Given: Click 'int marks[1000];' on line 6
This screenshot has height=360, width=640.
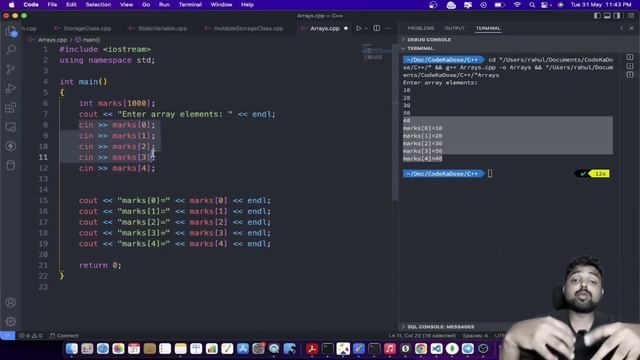Looking at the screenshot, I should click(117, 103).
